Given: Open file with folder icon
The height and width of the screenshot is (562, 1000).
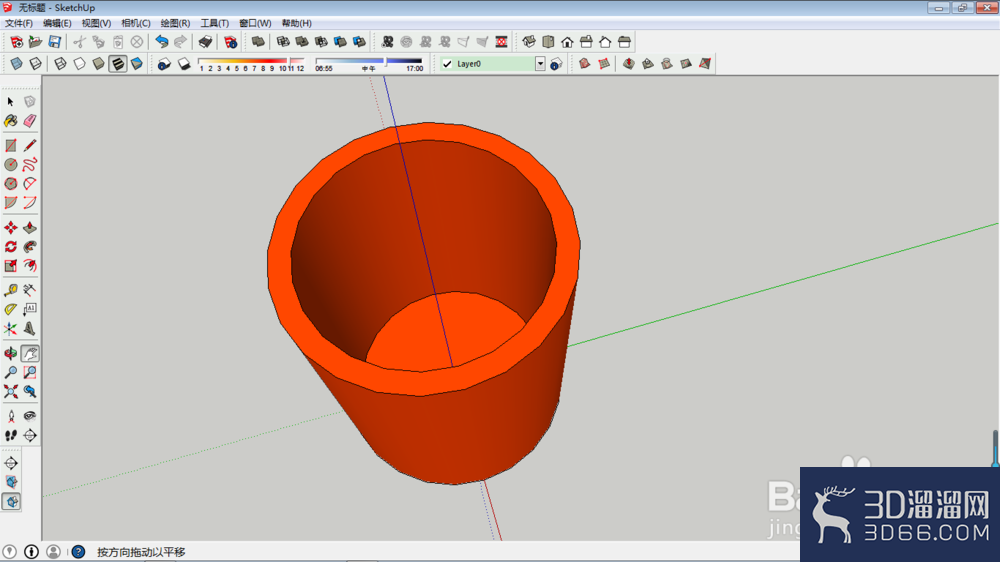Looking at the screenshot, I should (x=35, y=42).
